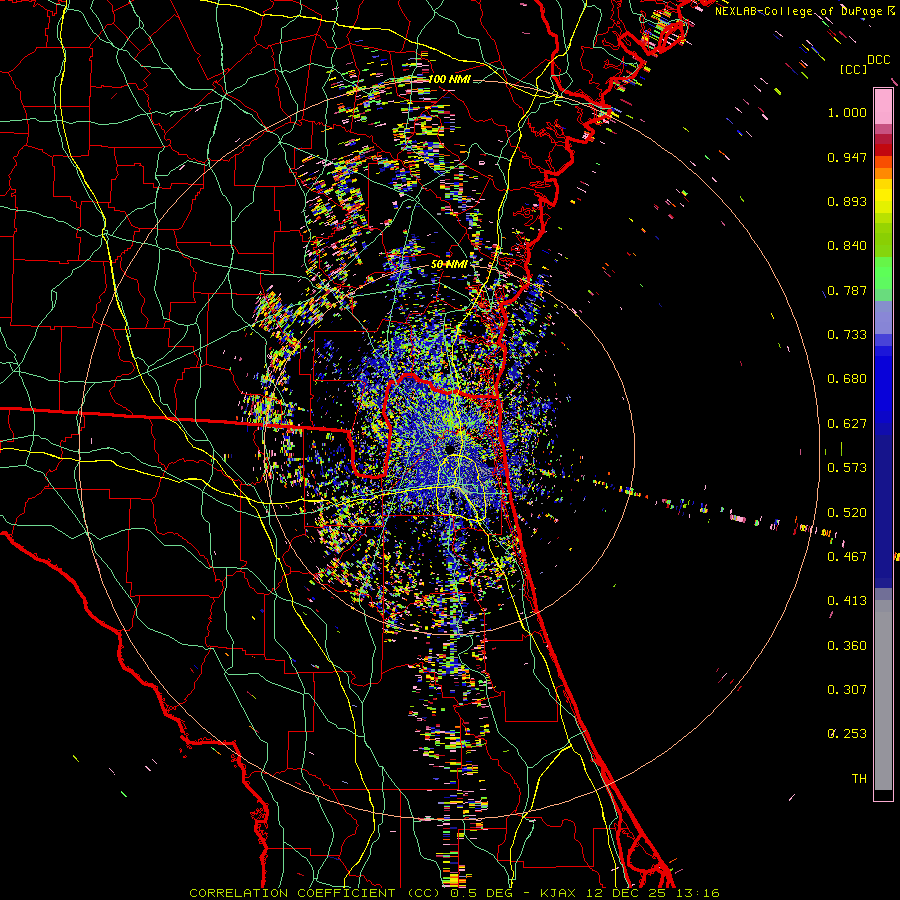Click the 0.573 color scale value
The height and width of the screenshot is (900, 900).
point(847,468)
